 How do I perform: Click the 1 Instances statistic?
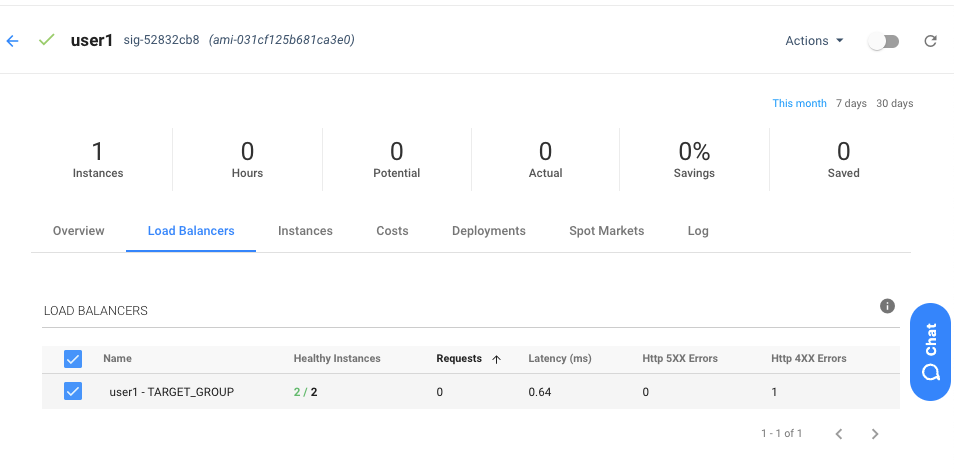[98, 159]
